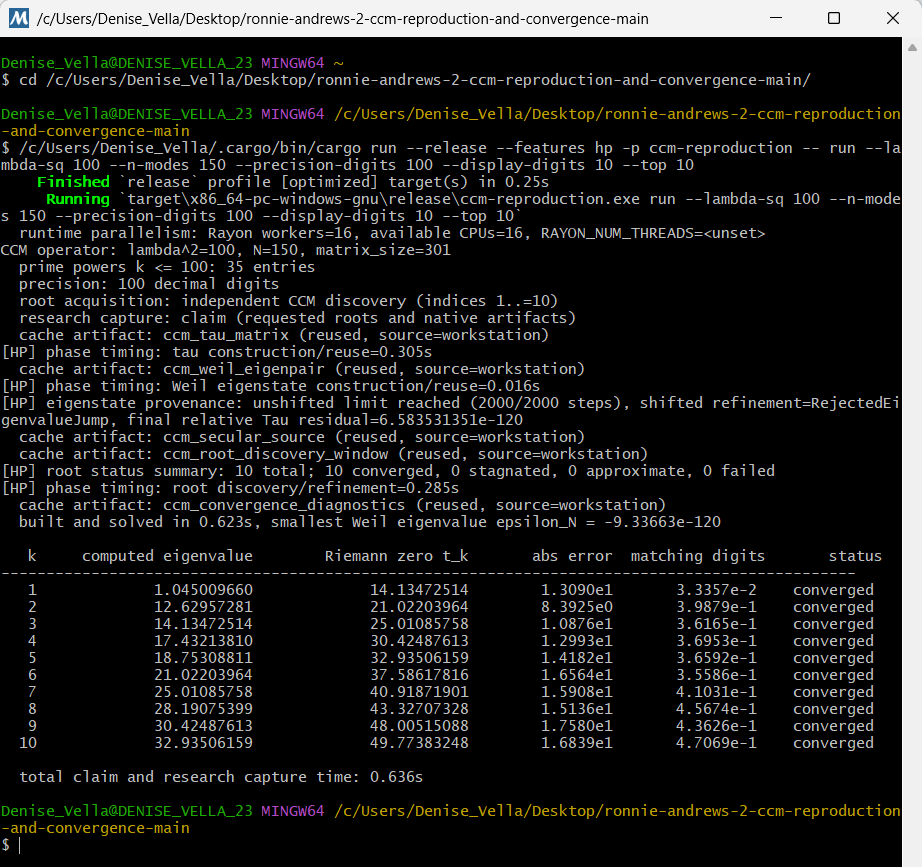Click 'root acquisition: independent CCM discovery' line
Screen dimensions: 922x867
point(289,301)
